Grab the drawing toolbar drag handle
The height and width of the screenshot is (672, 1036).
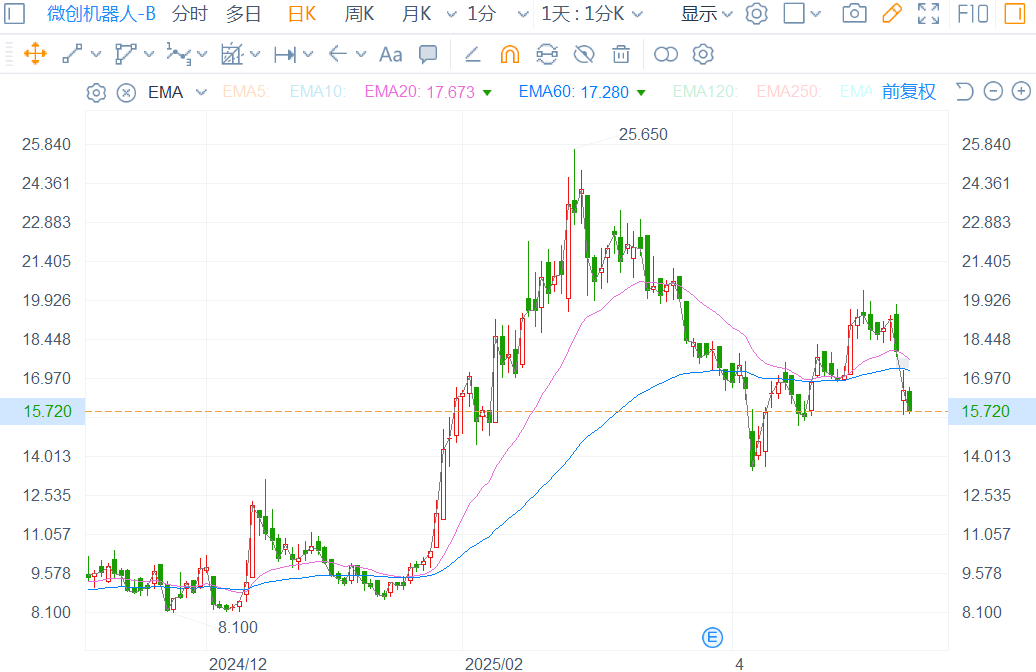click(9, 54)
